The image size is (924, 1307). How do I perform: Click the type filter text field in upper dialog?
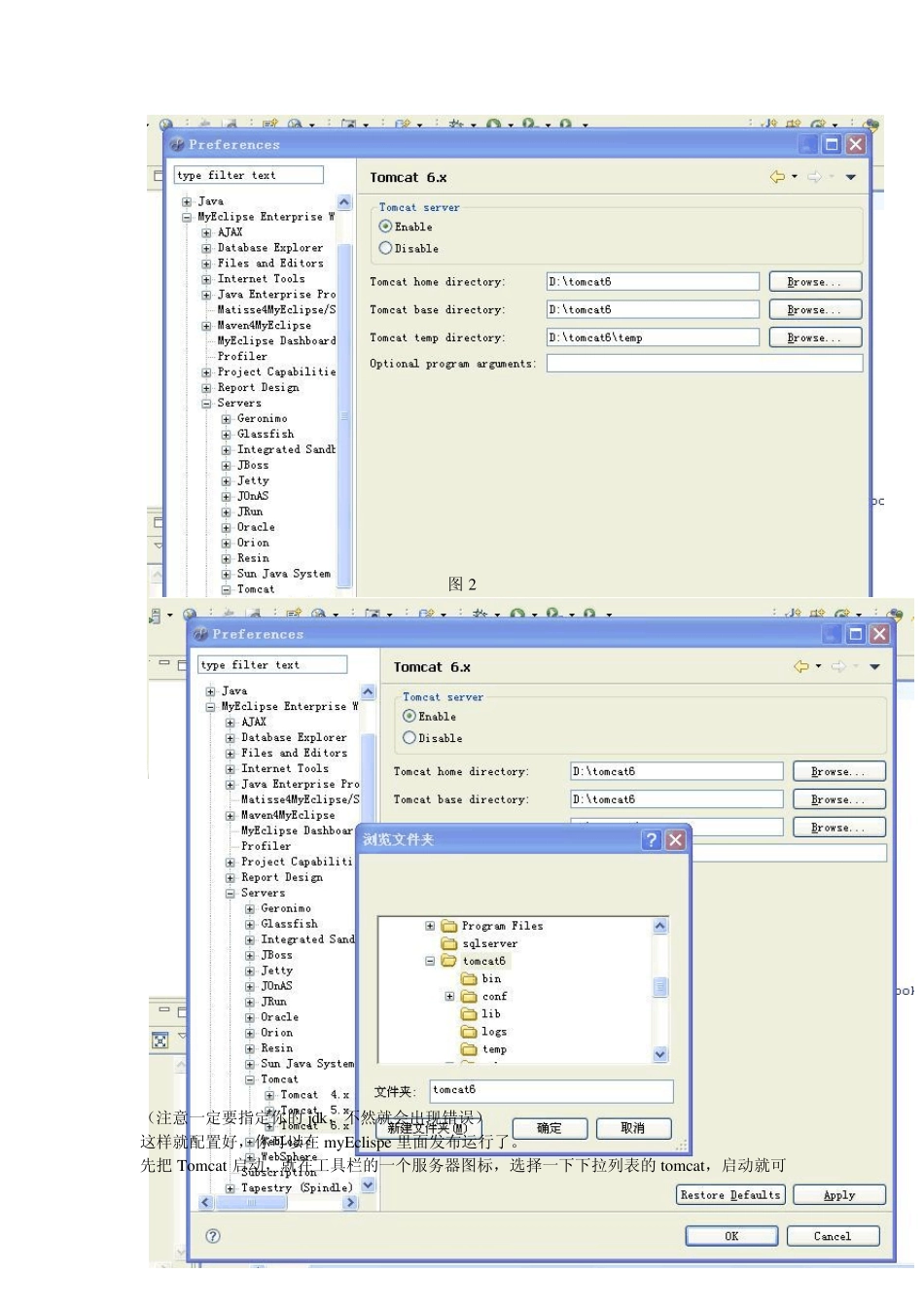249,175
